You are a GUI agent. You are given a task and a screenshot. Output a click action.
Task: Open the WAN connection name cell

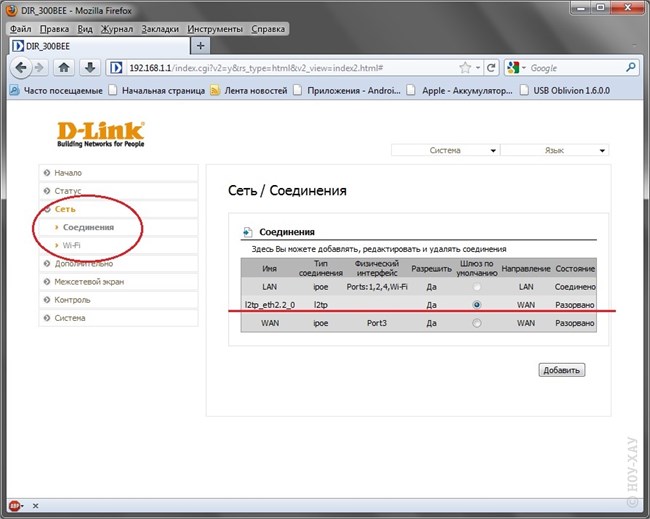(270, 323)
